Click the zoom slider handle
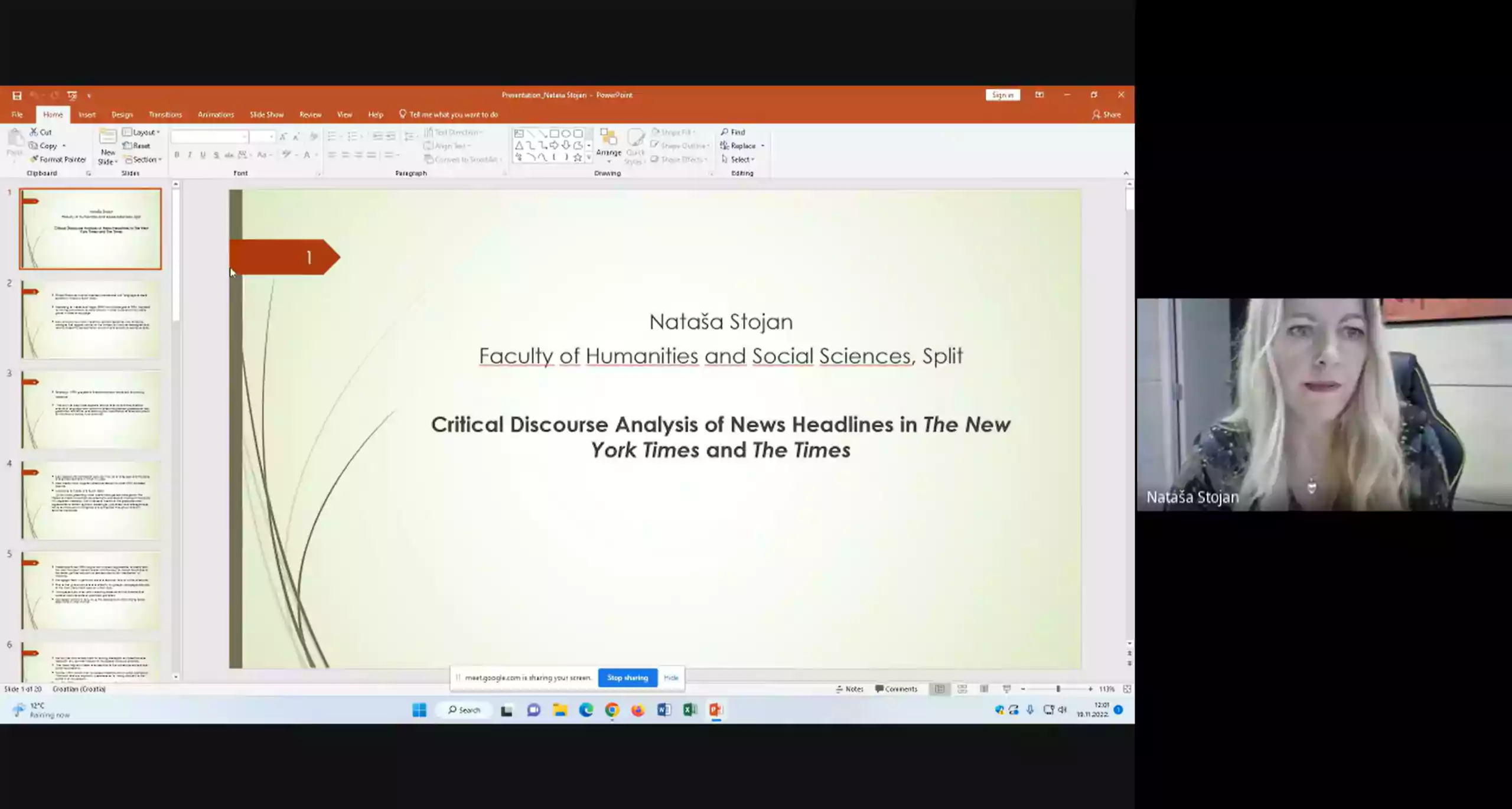This screenshot has height=809, width=1512. (x=1058, y=689)
